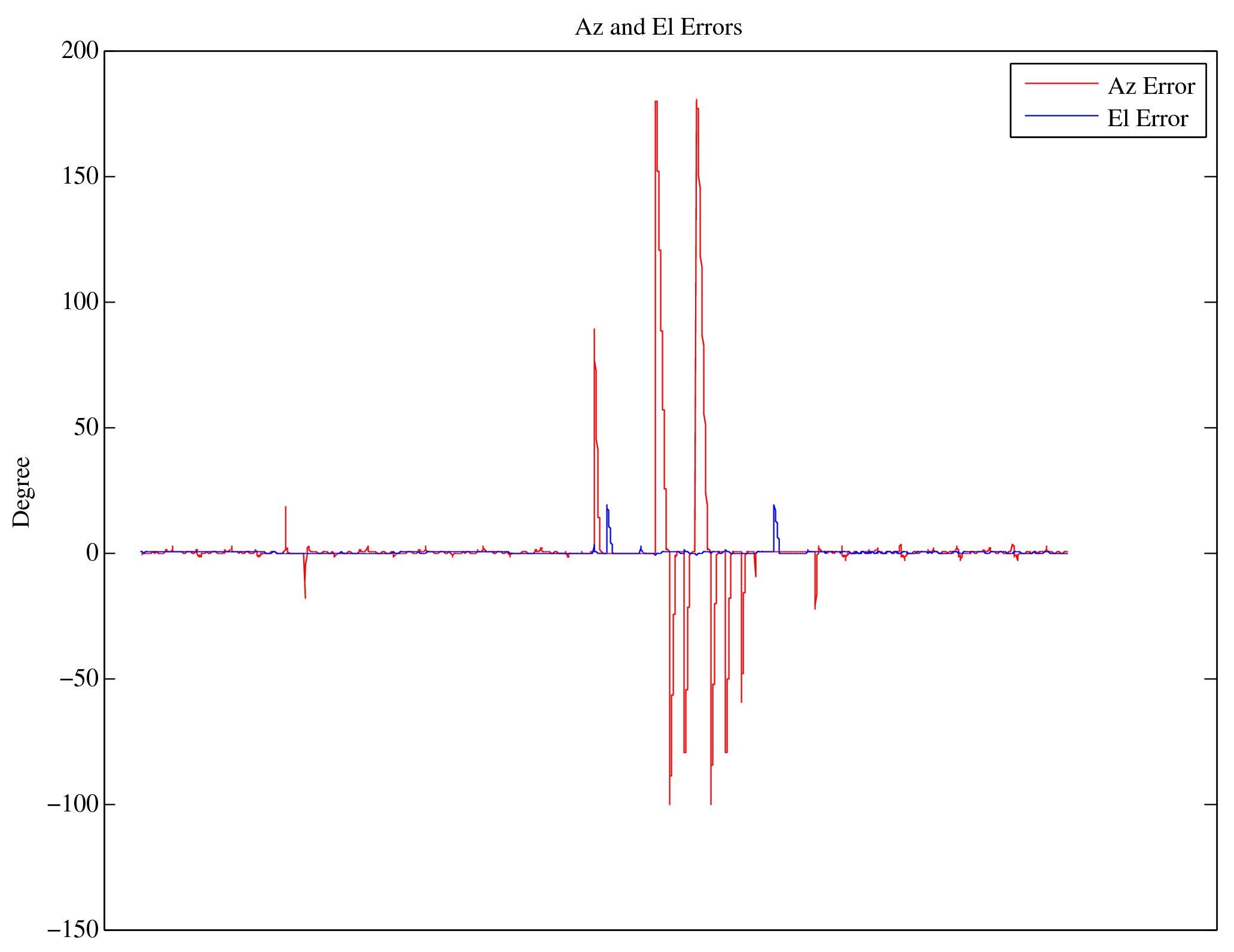Screen dimensions: 1234x952
Task: Click the red Az Error legend line
Action: pos(1061,84)
